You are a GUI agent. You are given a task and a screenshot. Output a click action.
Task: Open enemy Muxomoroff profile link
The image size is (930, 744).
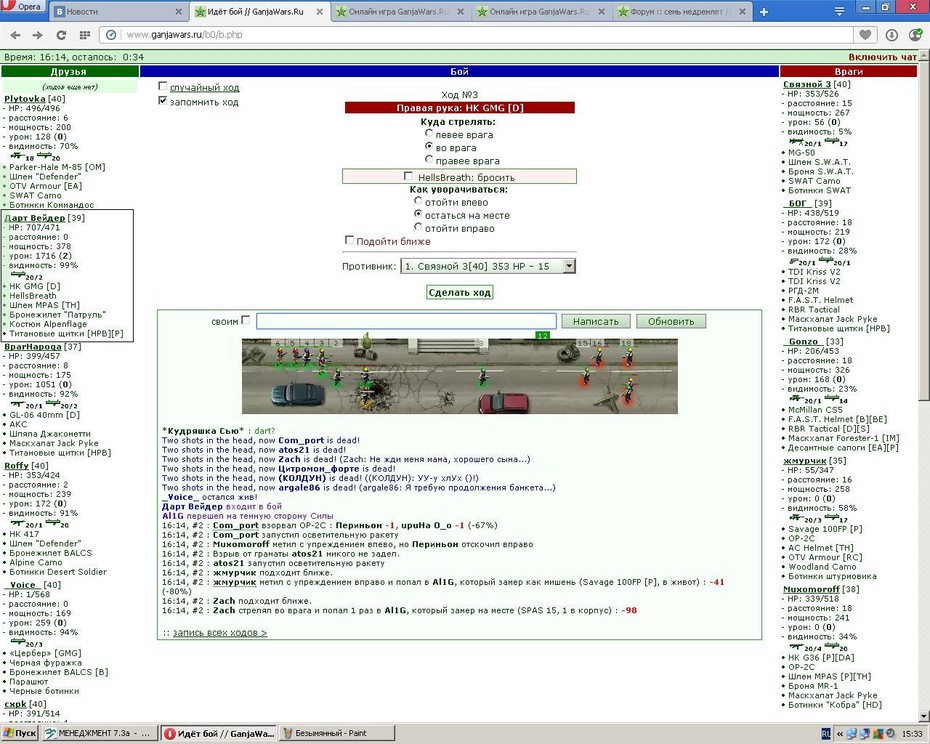(811, 589)
